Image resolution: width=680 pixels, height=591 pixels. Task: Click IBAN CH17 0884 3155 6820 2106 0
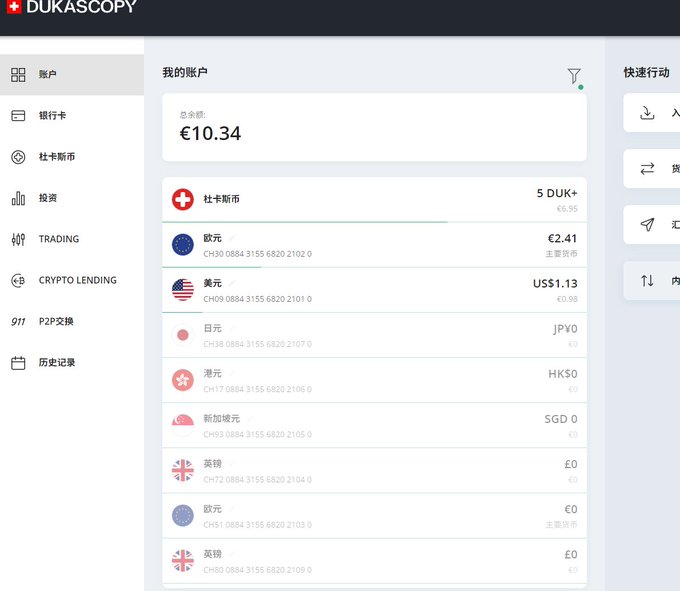(258, 389)
